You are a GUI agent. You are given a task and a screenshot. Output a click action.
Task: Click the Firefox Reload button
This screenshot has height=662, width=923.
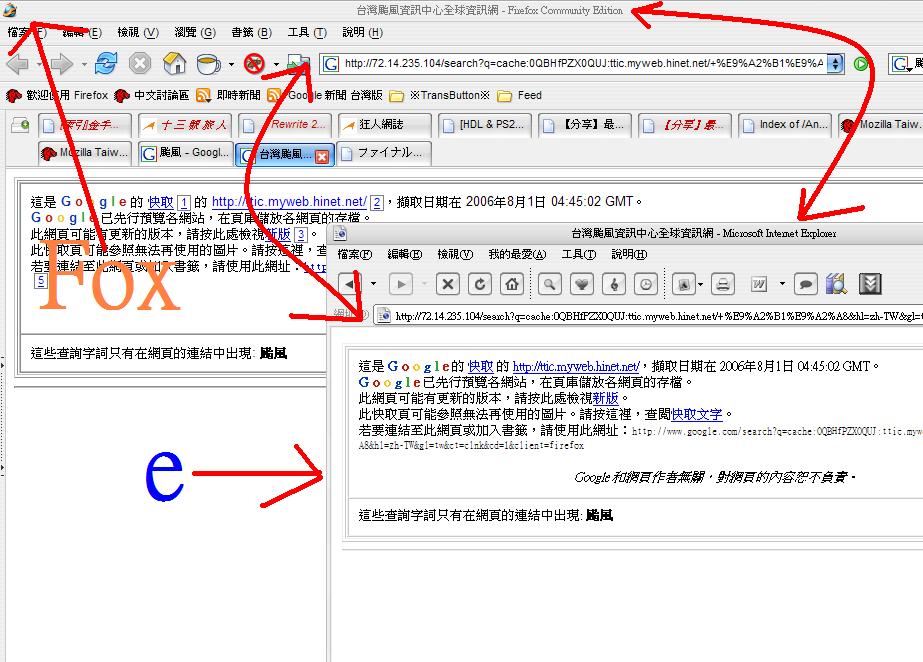point(106,64)
